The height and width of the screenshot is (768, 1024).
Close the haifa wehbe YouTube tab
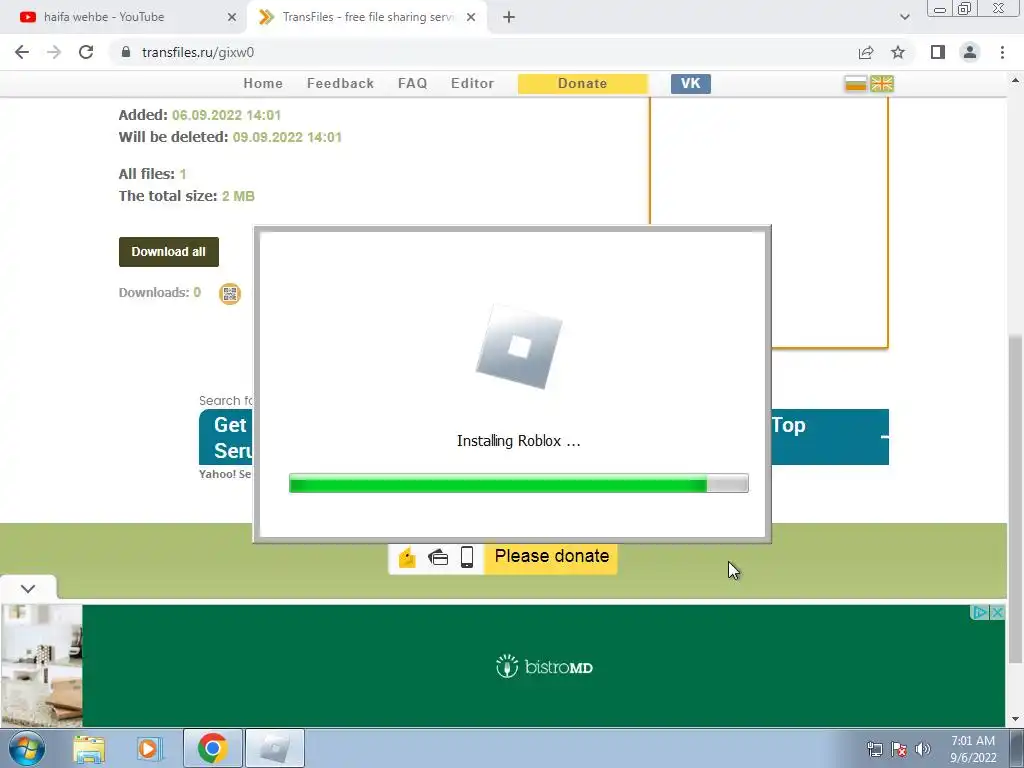tap(232, 17)
